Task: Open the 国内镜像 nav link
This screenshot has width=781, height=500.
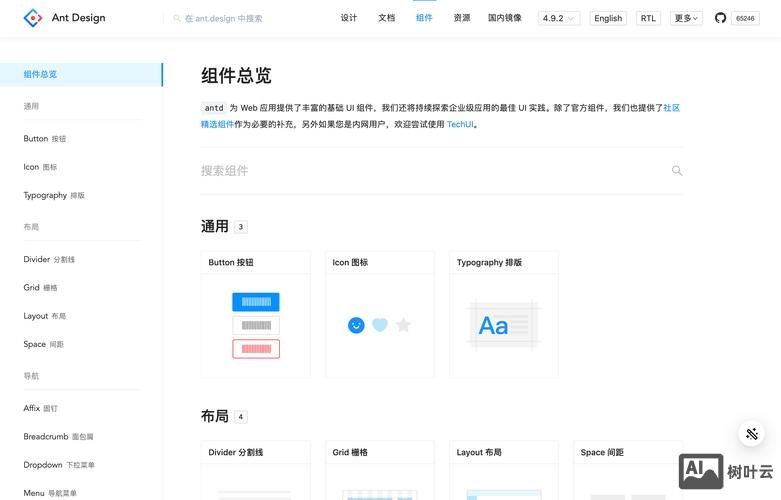Action: 505,18
